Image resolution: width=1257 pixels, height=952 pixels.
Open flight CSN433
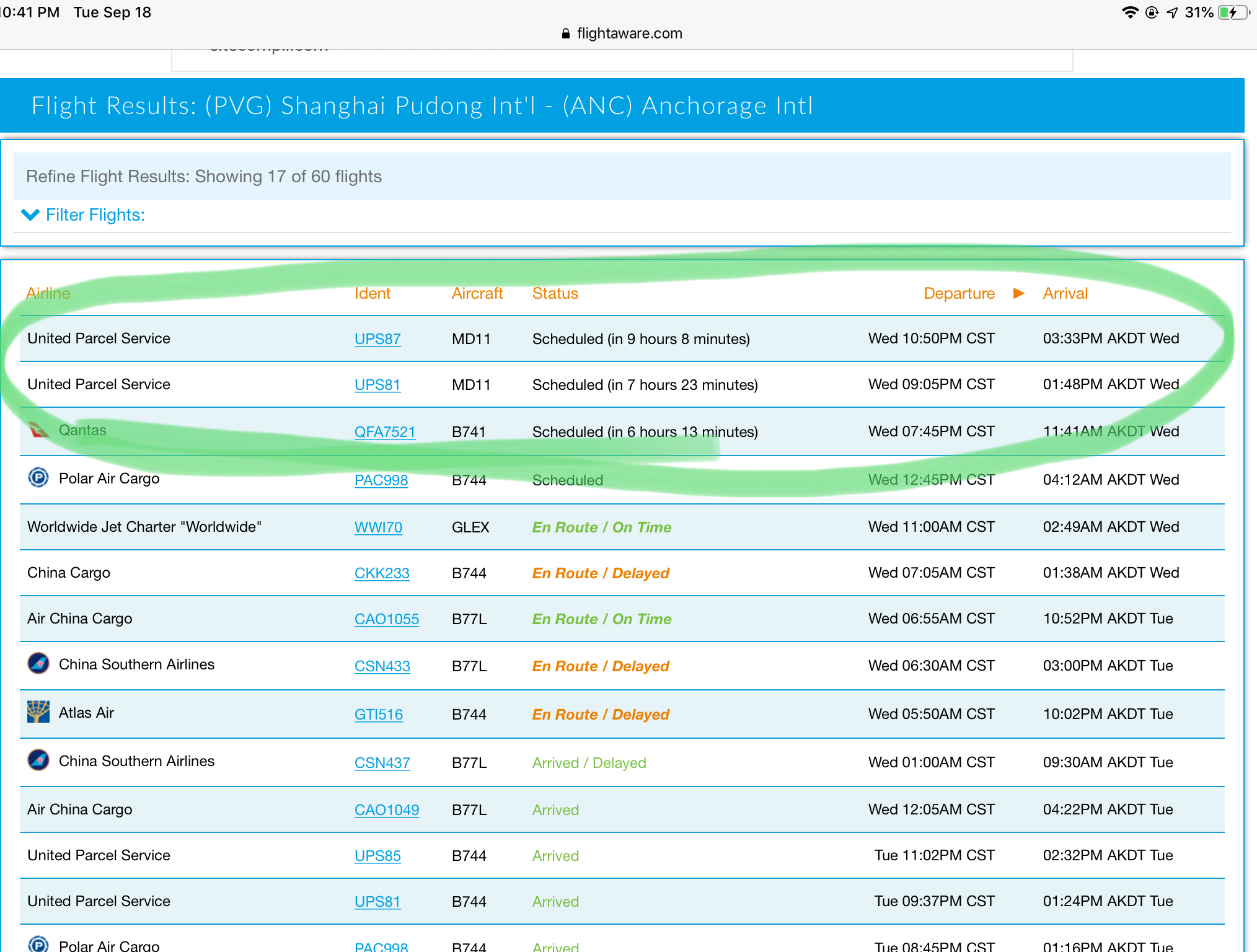[382, 666]
